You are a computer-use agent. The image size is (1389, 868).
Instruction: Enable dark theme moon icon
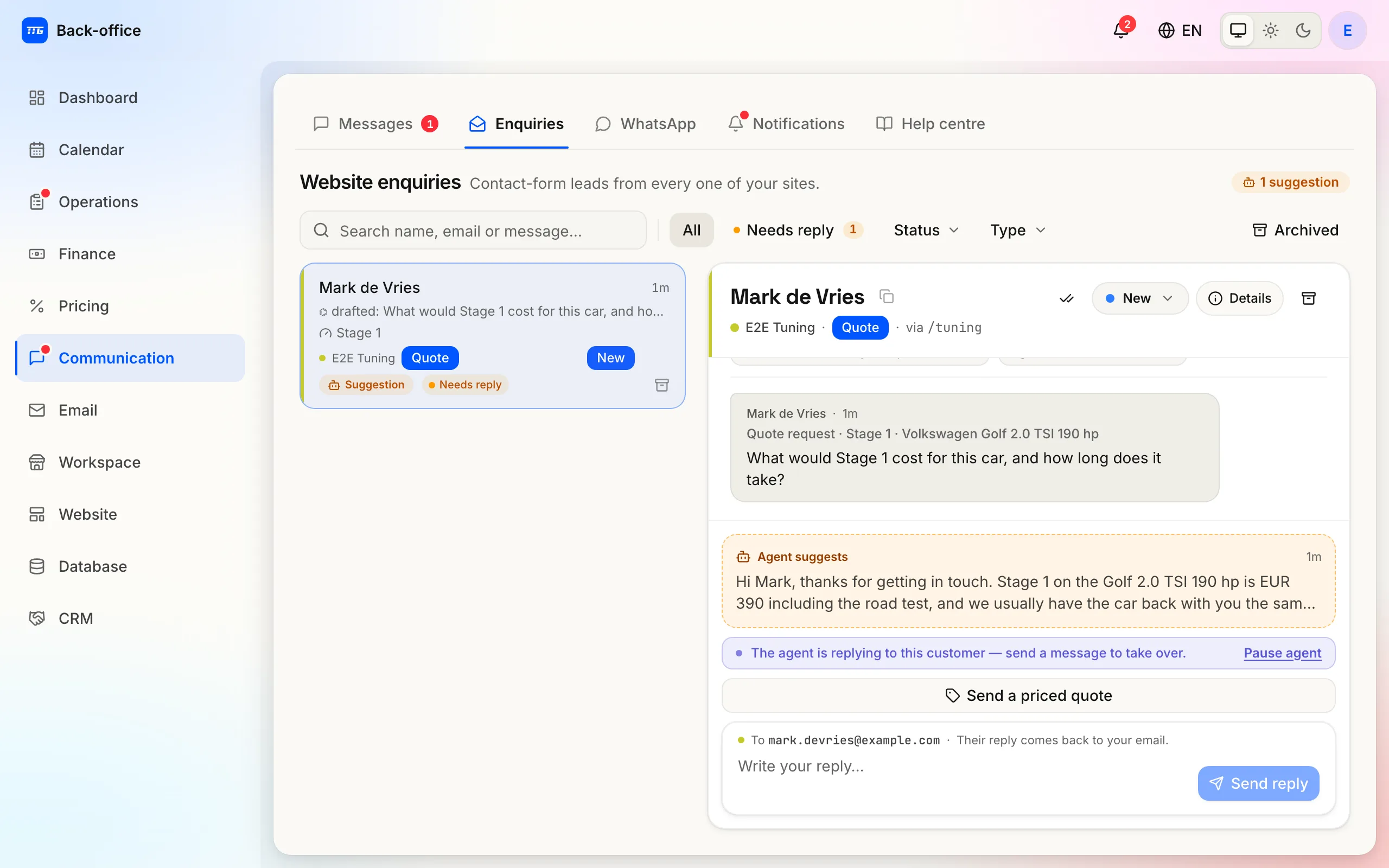tap(1303, 30)
